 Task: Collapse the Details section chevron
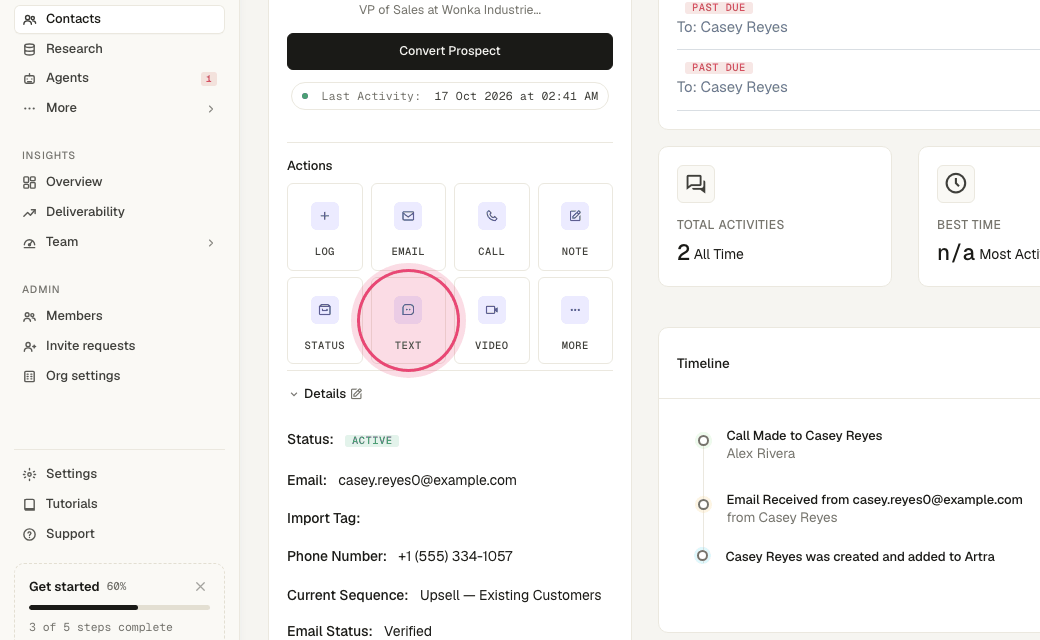tap(294, 395)
